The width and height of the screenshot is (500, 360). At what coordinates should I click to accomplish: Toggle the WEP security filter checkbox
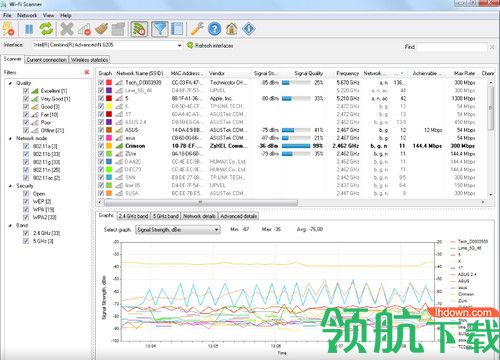pyautogui.click(x=26, y=201)
